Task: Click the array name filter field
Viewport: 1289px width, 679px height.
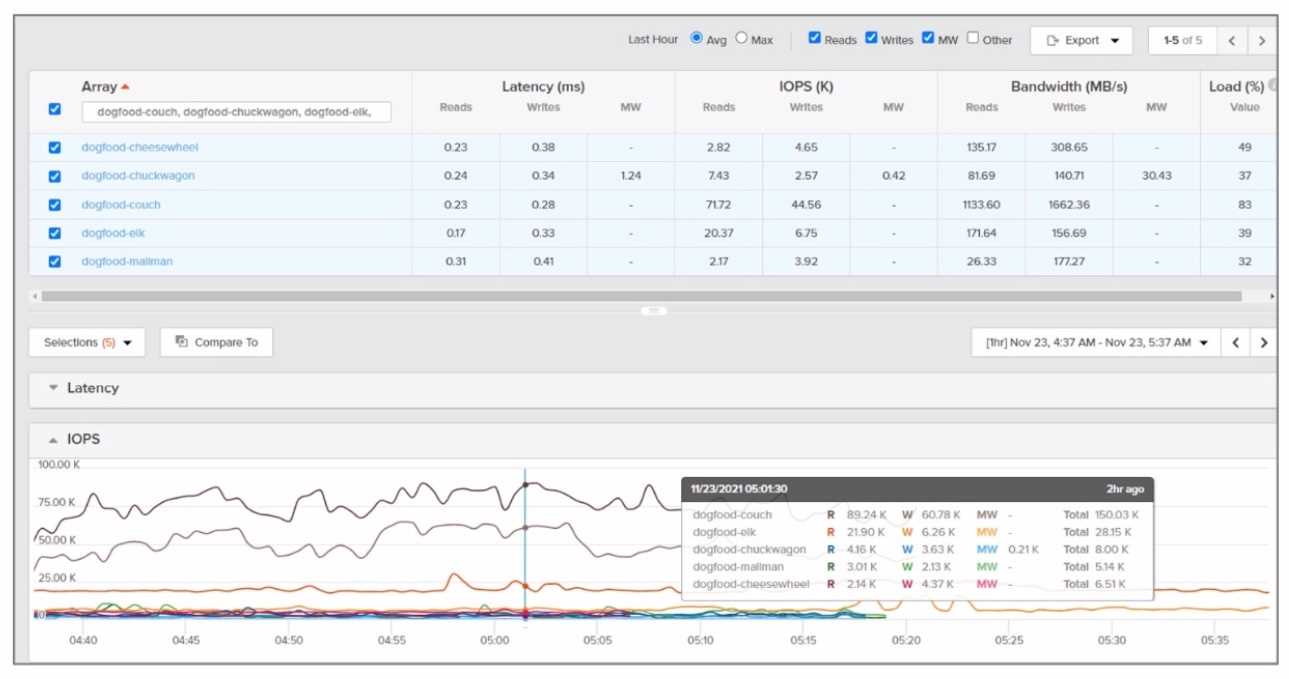Action: click(236, 113)
